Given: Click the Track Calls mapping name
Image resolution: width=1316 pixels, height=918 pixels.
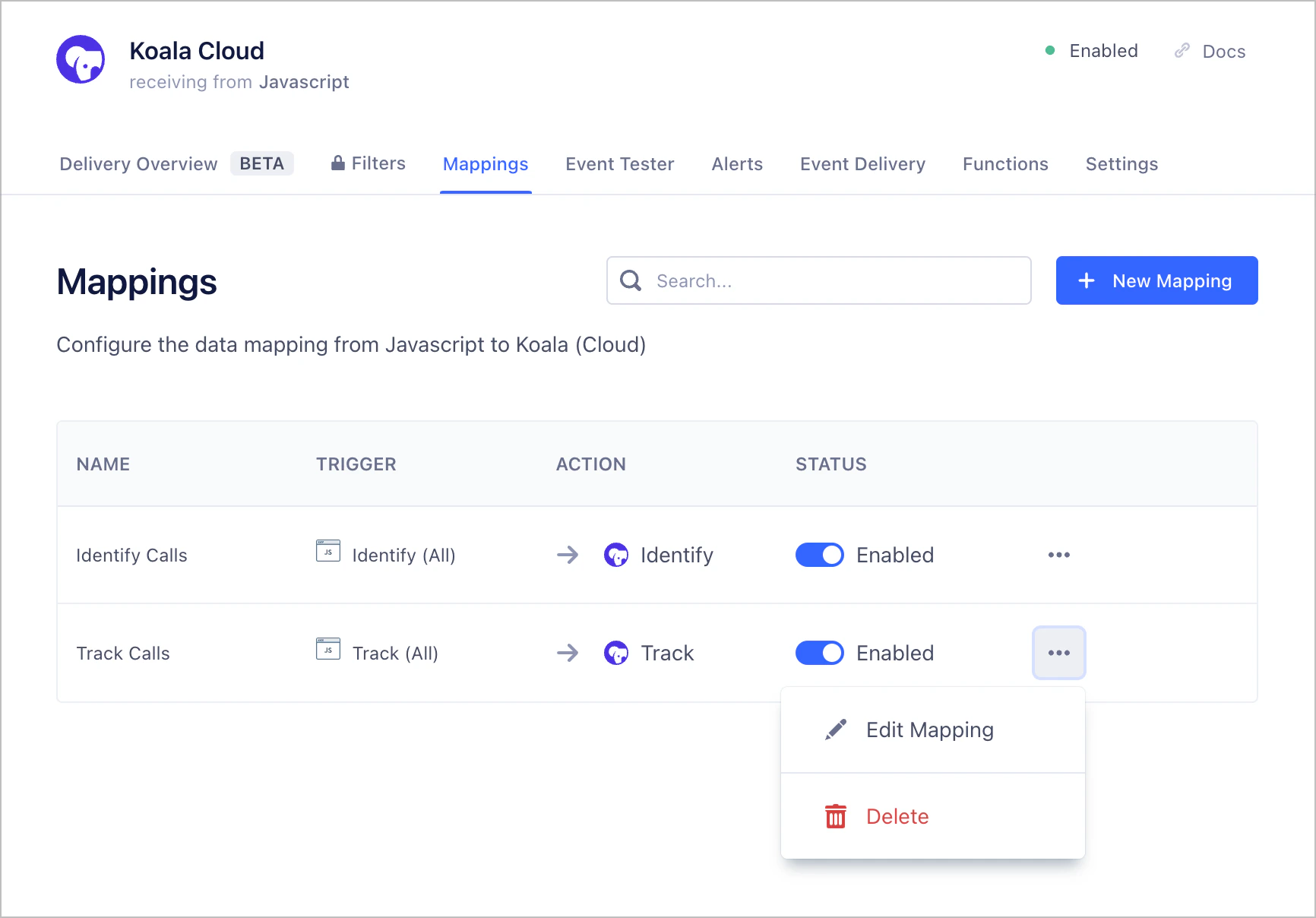Looking at the screenshot, I should [123, 654].
